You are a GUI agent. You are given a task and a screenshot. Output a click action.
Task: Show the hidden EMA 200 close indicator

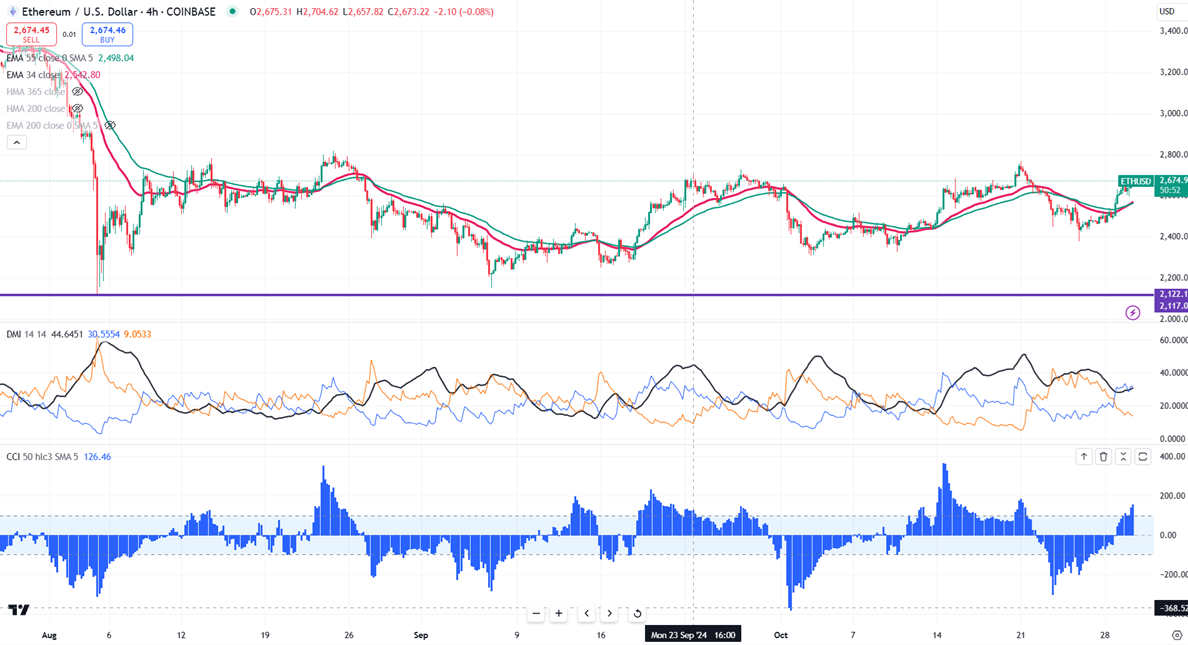coord(110,125)
